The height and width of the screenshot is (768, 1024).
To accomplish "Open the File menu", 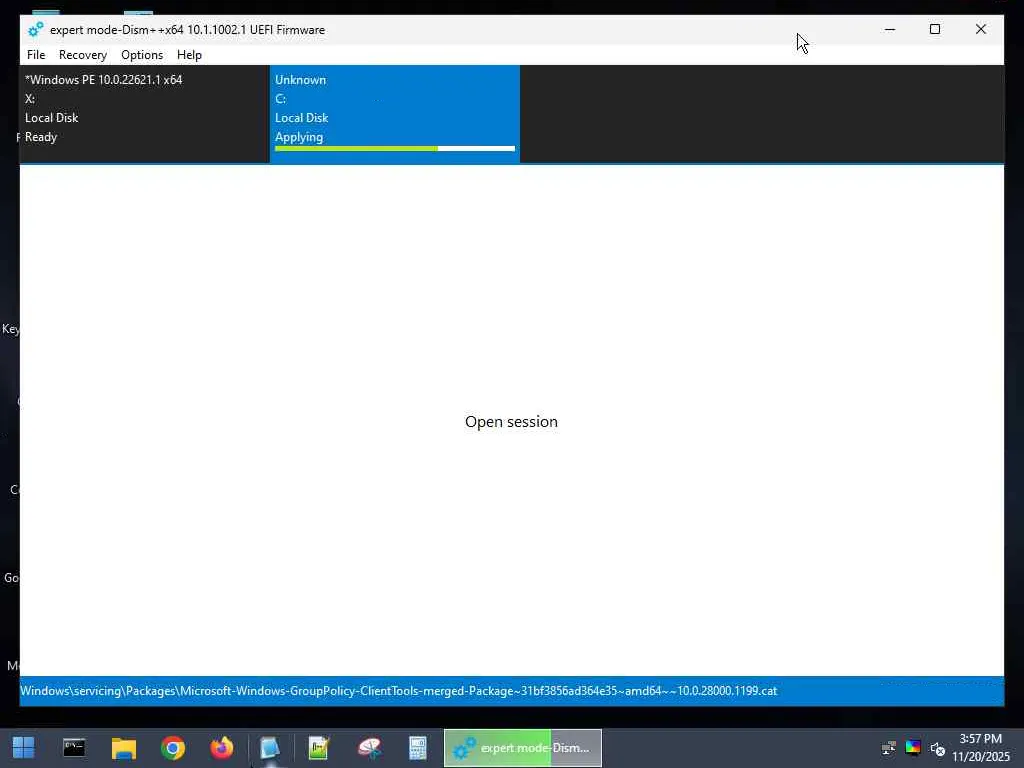I will coord(36,55).
